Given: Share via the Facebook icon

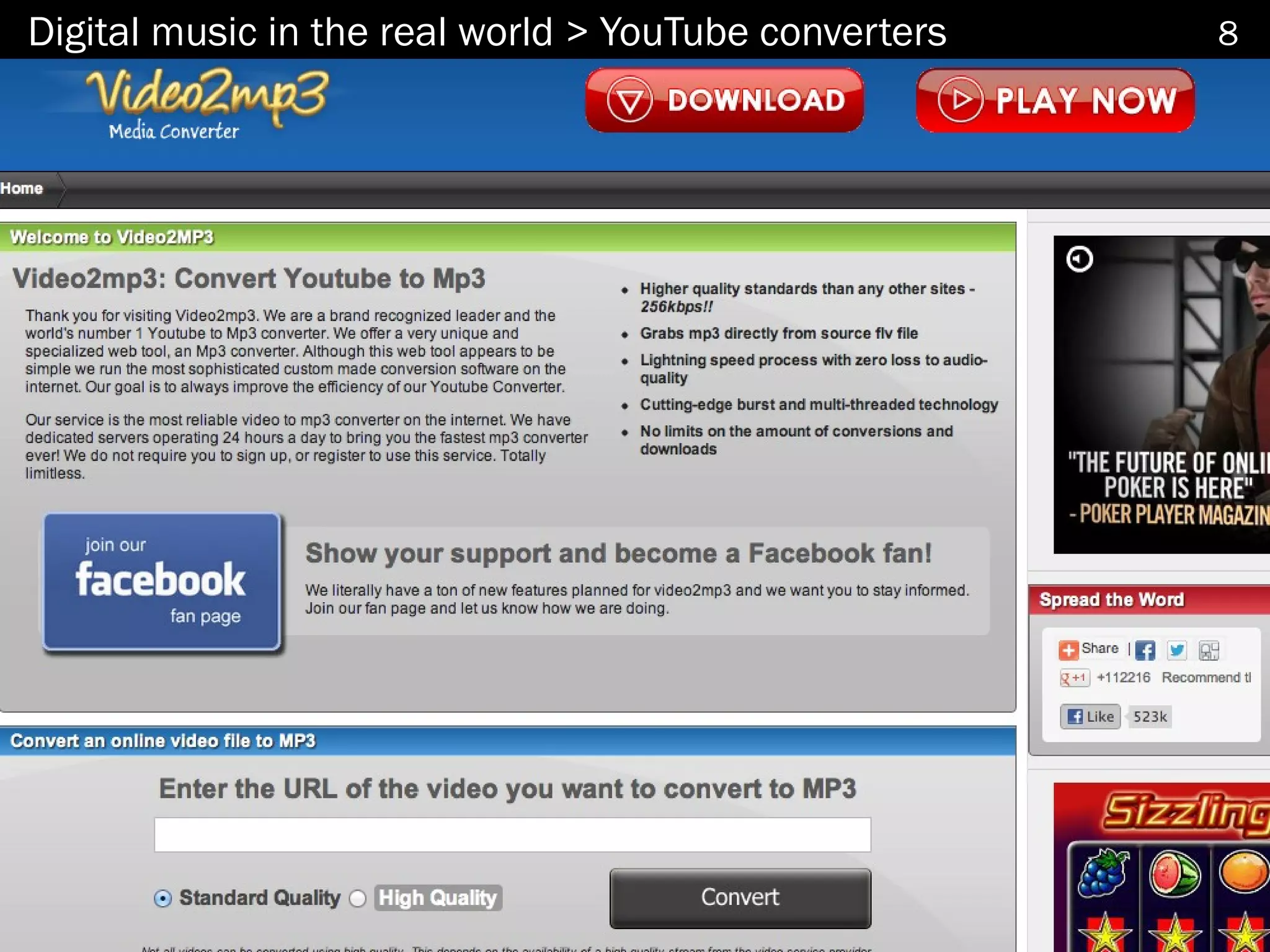Looking at the screenshot, I should click(x=1145, y=650).
